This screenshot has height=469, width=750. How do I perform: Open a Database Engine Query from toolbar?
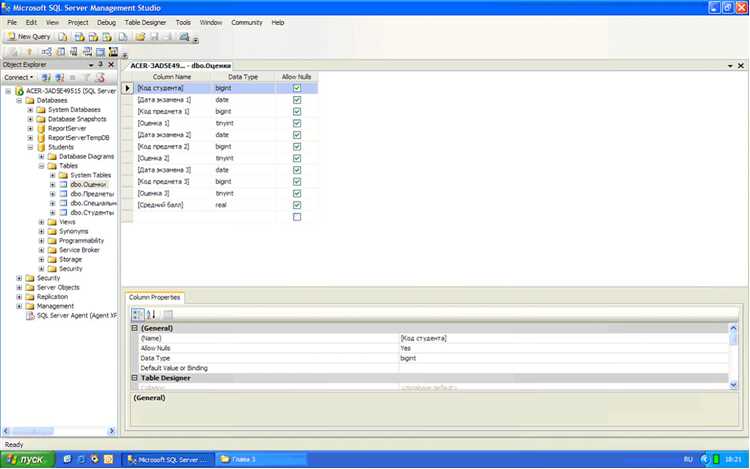[x=63, y=37]
